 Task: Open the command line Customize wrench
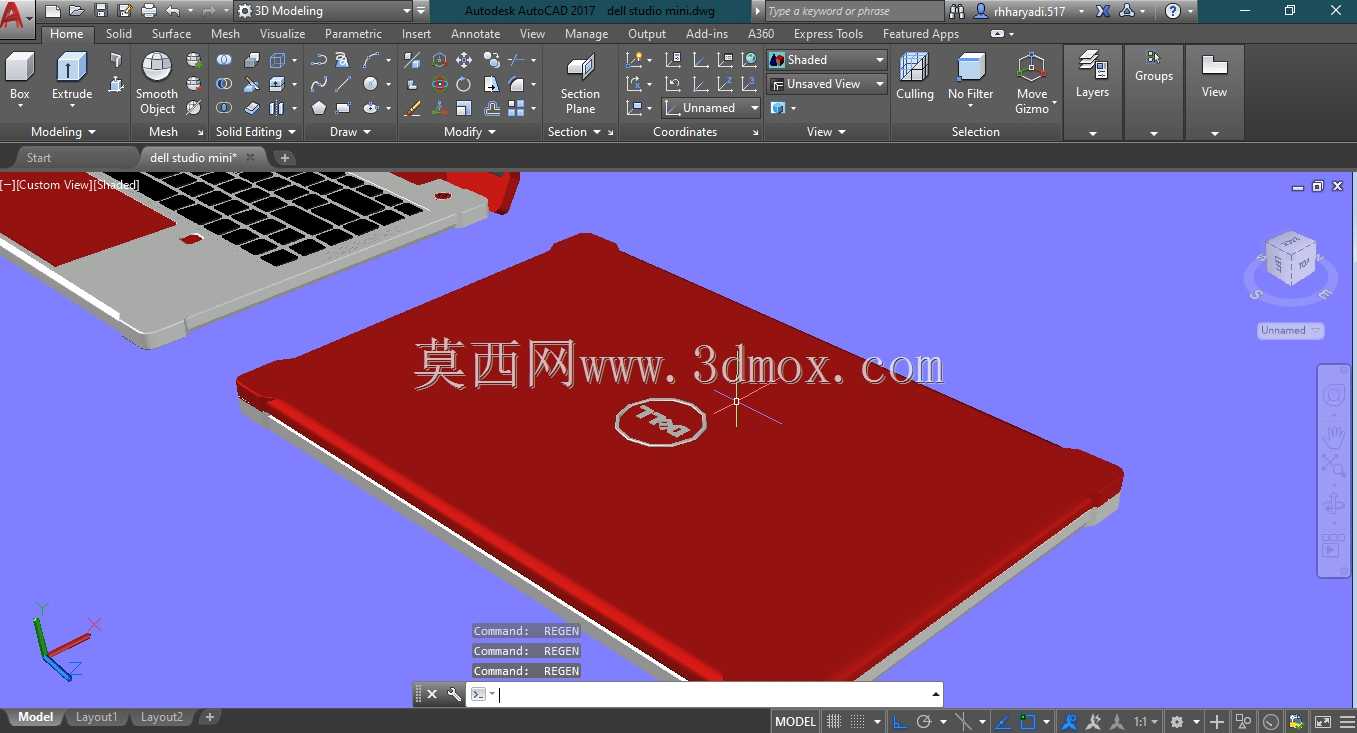(x=454, y=694)
